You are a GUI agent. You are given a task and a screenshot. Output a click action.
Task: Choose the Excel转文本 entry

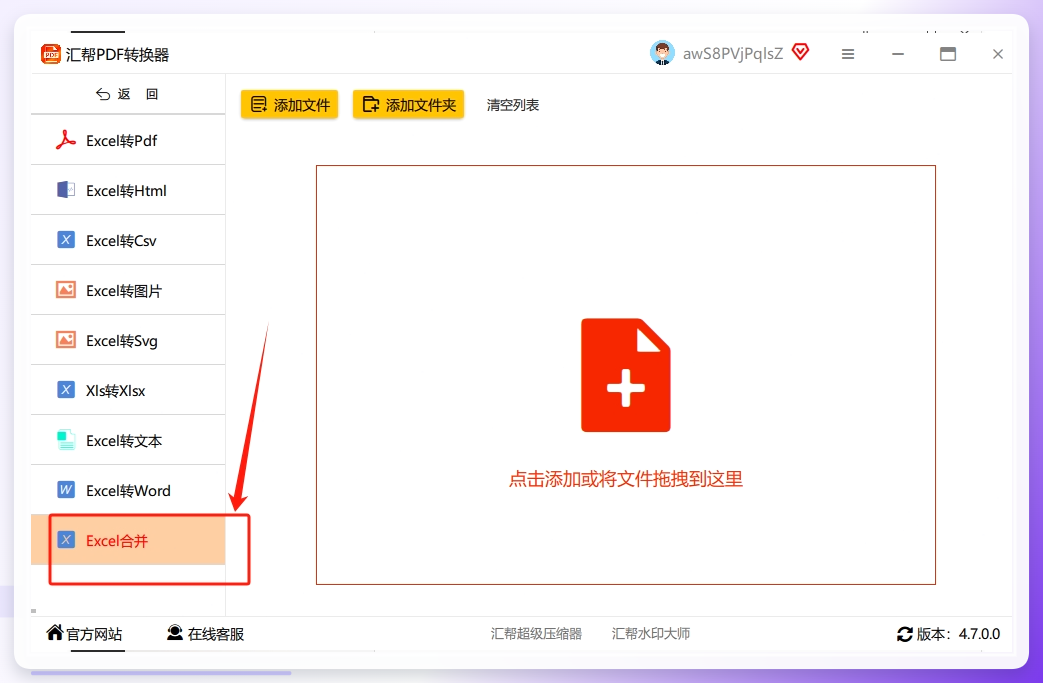pyautogui.click(x=128, y=440)
